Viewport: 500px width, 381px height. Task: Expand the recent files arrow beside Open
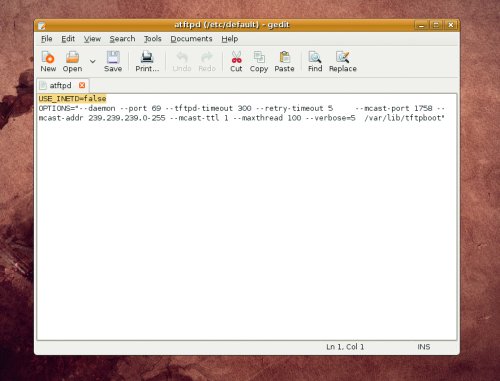(x=92, y=61)
